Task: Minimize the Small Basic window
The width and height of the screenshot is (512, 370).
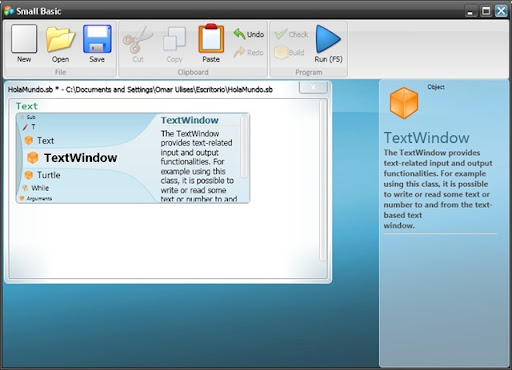Action: coord(470,12)
